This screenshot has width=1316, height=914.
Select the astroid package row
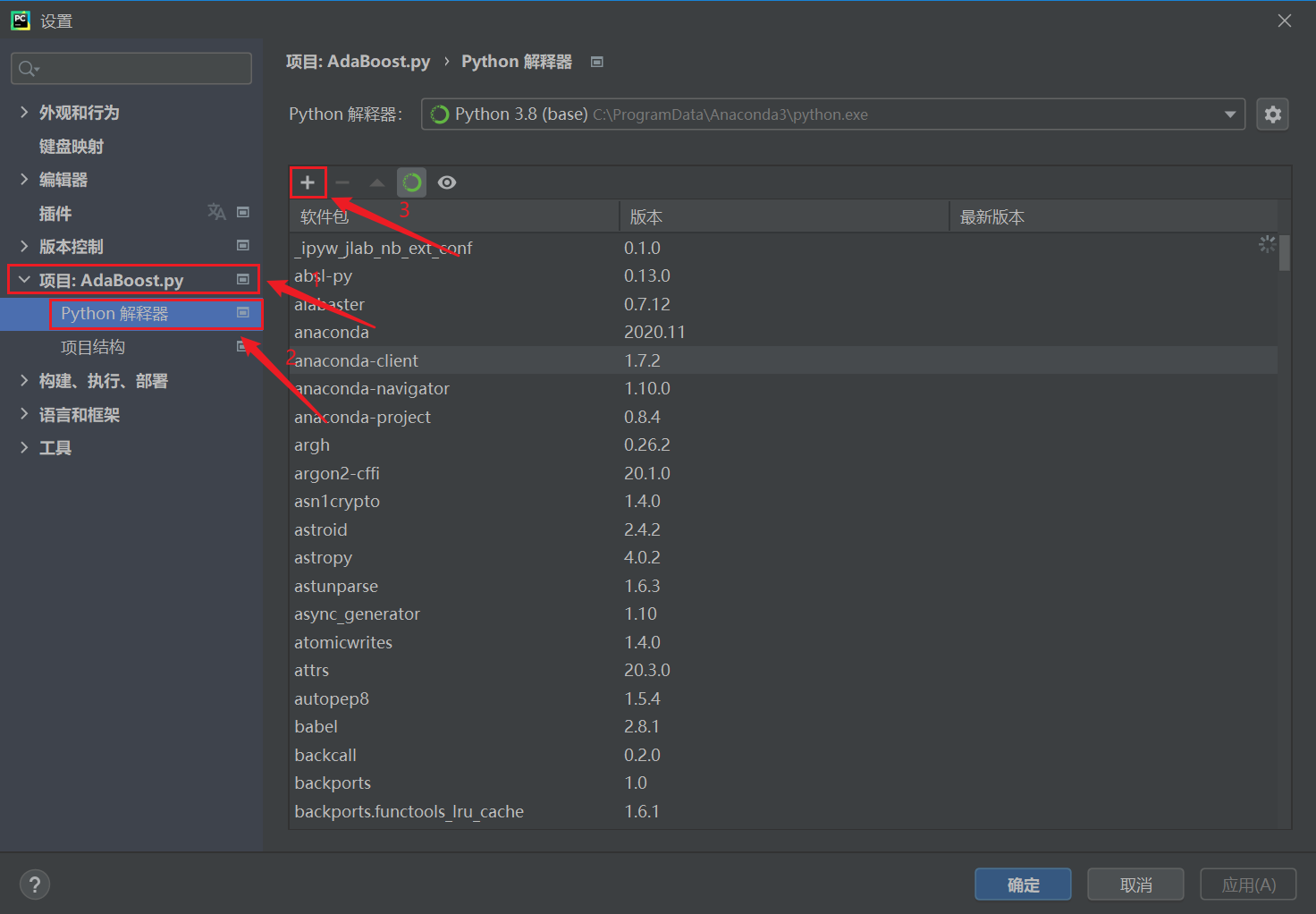point(783,529)
